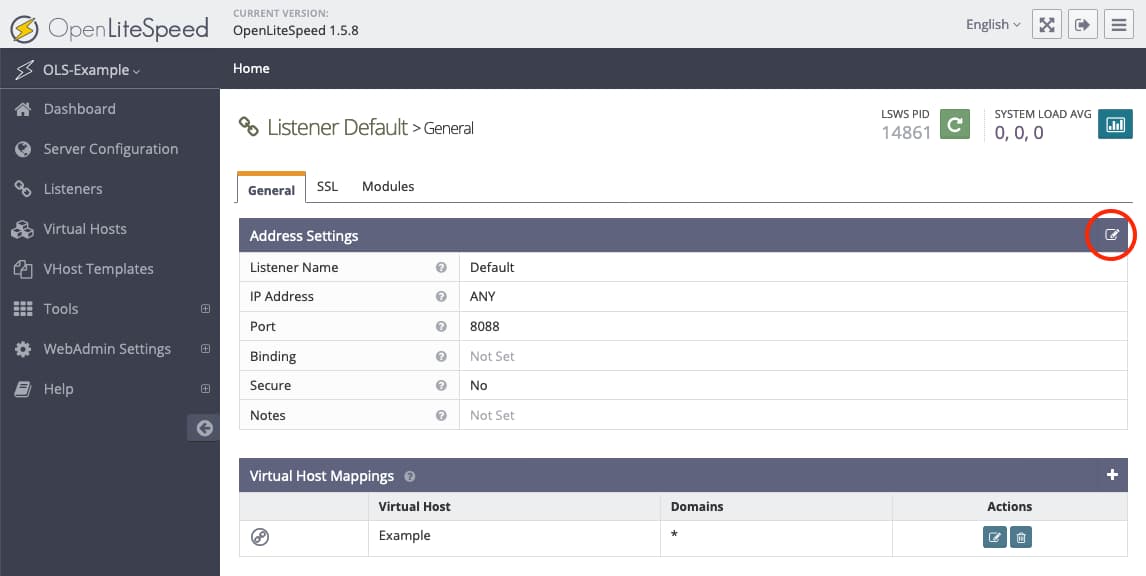
Task: Open Dashboard in the sidebar
Action: (79, 109)
